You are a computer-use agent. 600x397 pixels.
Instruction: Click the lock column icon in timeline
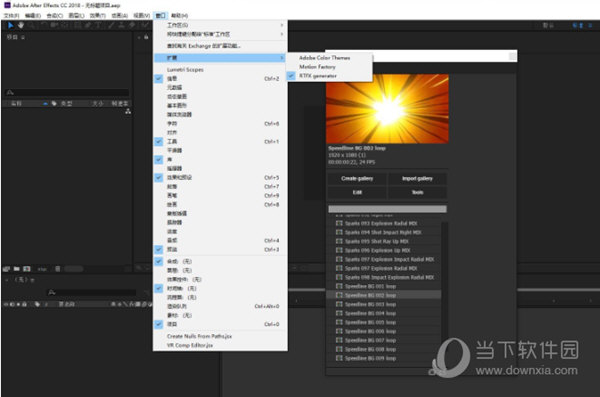(24, 304)
